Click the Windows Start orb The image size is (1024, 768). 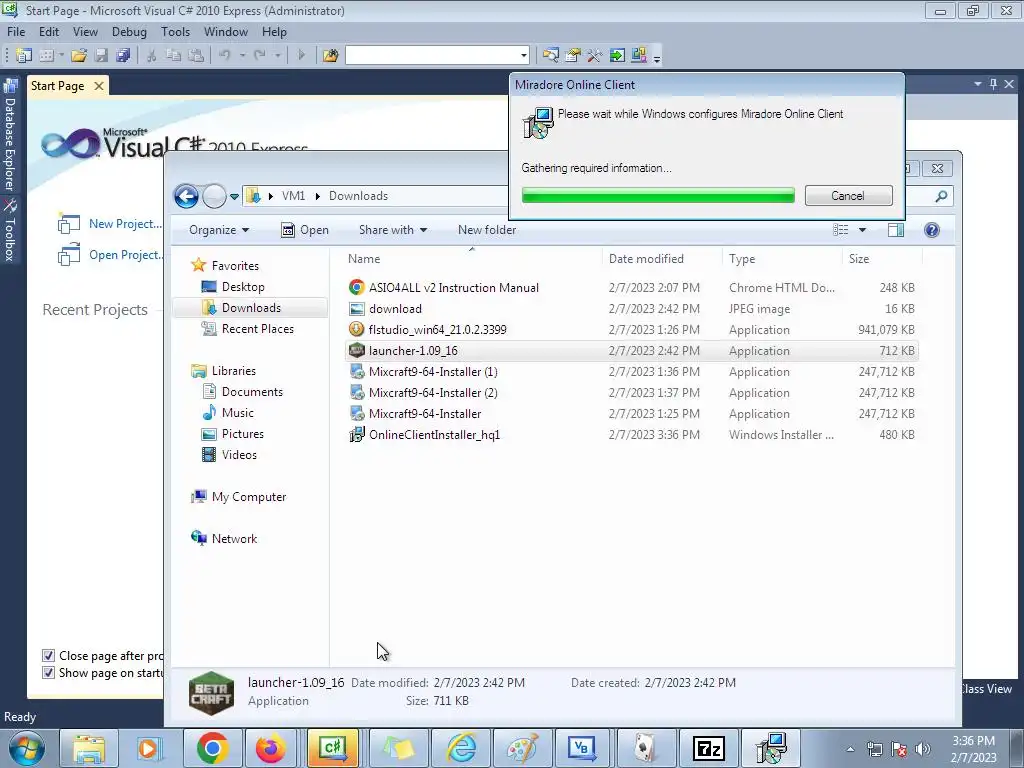[27, 748]
